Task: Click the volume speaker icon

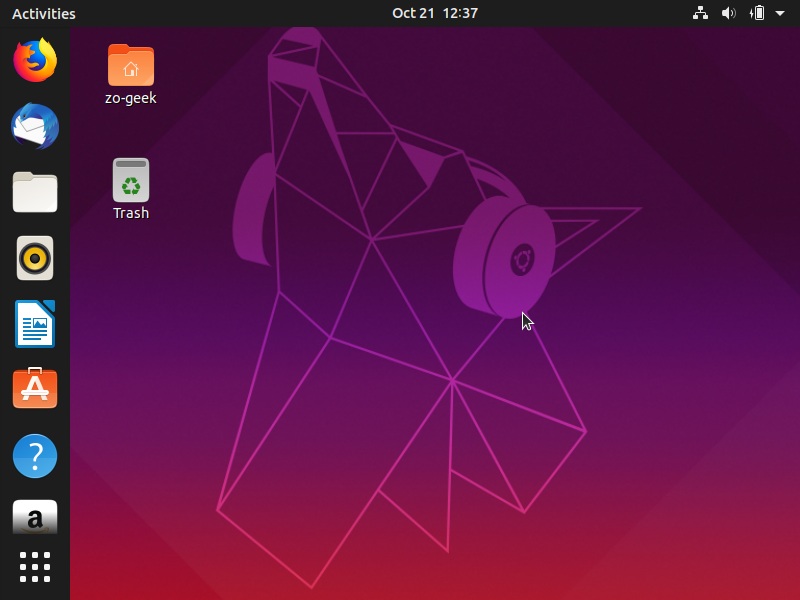Action: click(x=728, y=13)
